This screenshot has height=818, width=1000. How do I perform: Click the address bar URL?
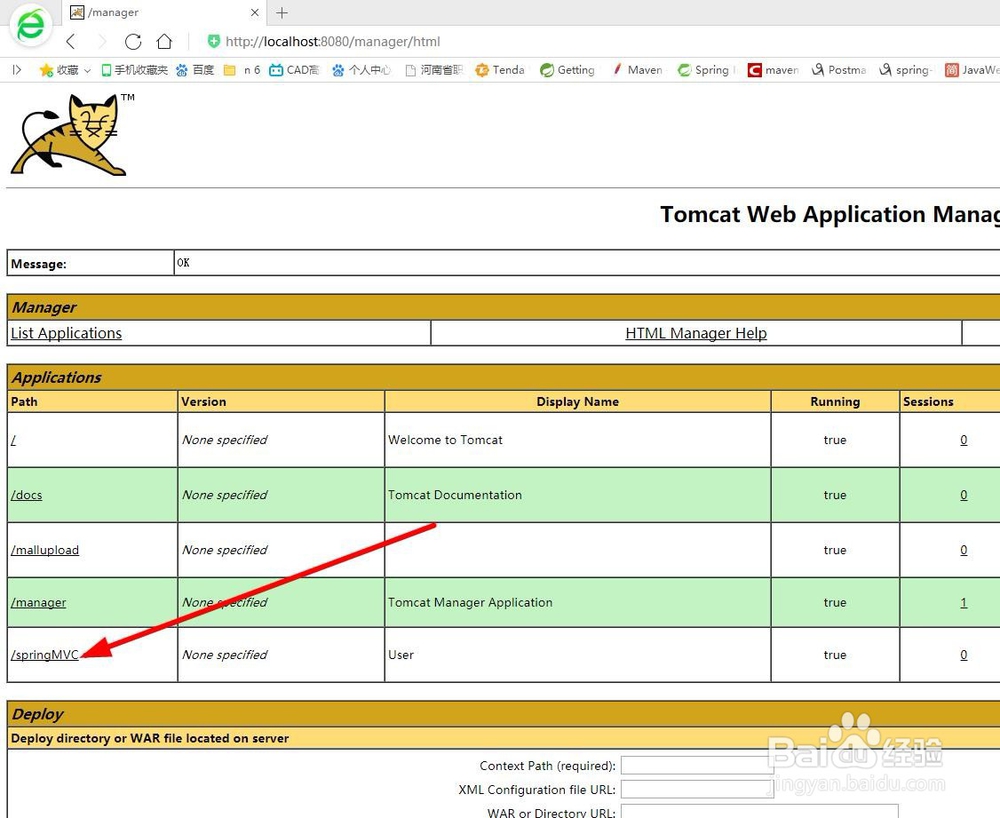(x=333, y=41)
